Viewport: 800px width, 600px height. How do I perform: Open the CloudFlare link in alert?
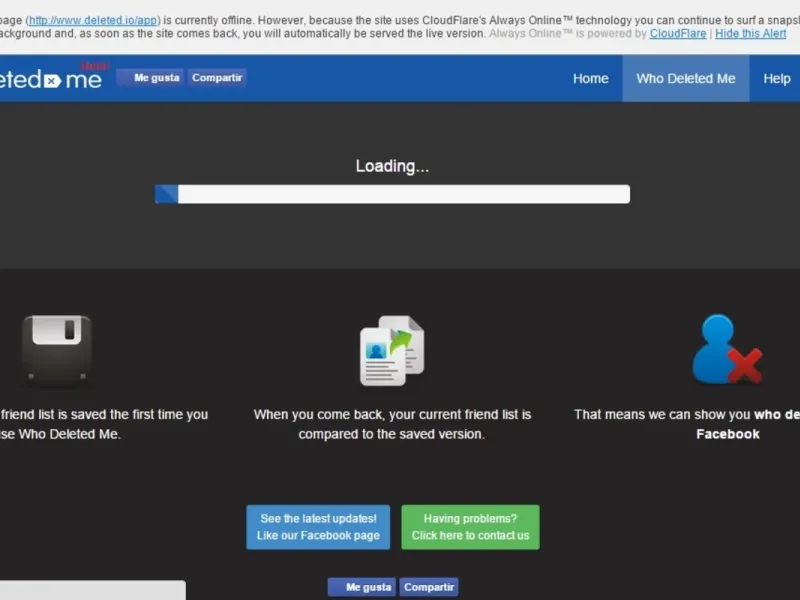click(x=678, y=34)
